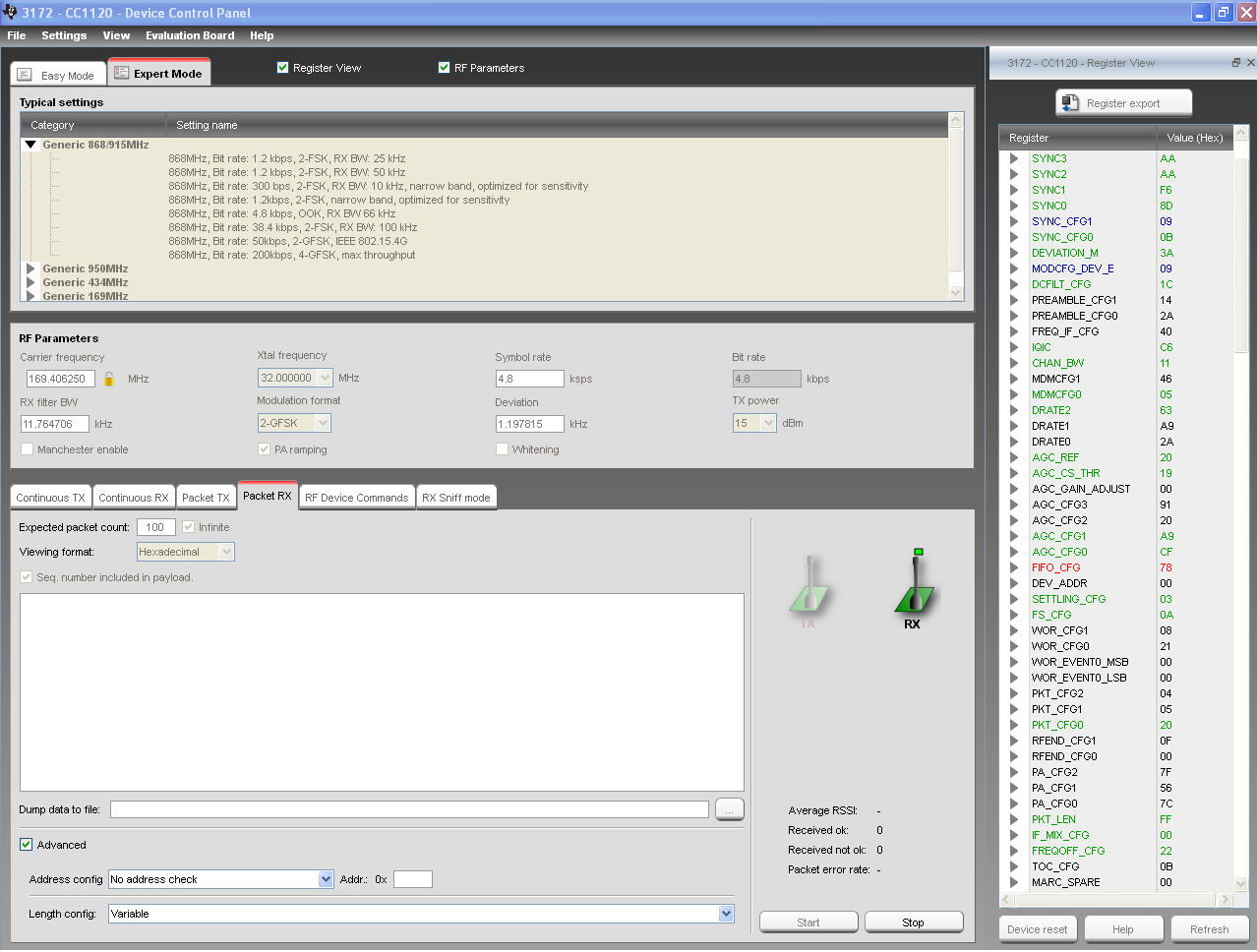Image resolution: width=1257 pixels, height=952 pixels.
Task: Click the Expert Mode tab icon
Action: pyautogui.click(x=121, y=73)
